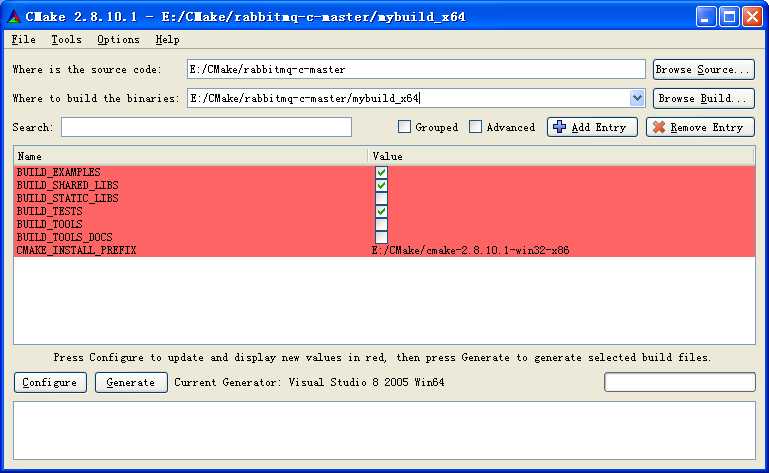Click the Name column header

point(191,156)
